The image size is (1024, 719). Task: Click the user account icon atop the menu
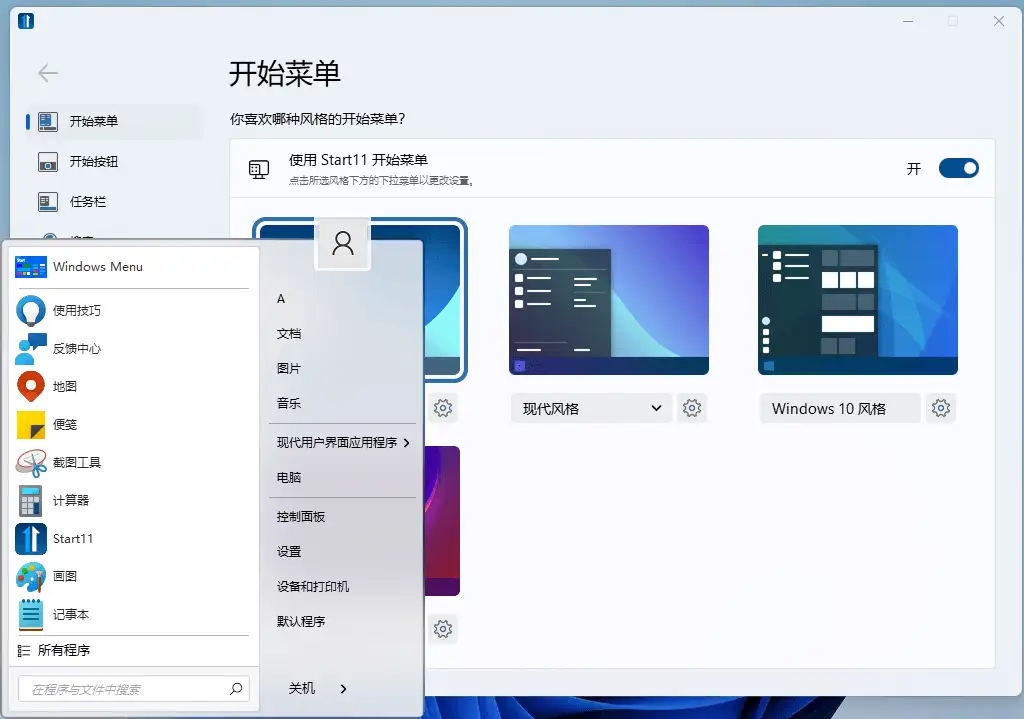343,243
